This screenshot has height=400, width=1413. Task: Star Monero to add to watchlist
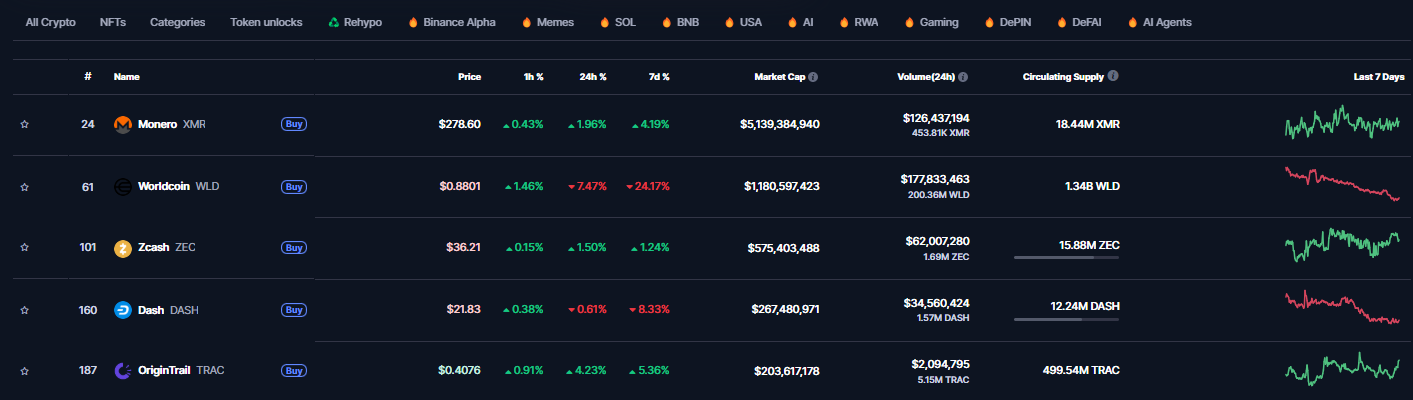click(x=25, y=125)
